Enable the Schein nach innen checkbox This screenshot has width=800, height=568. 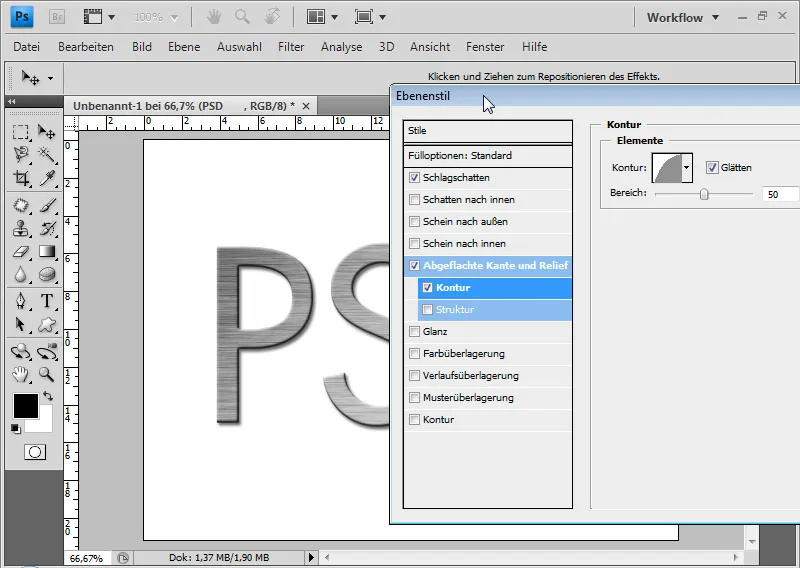(414, 243)
